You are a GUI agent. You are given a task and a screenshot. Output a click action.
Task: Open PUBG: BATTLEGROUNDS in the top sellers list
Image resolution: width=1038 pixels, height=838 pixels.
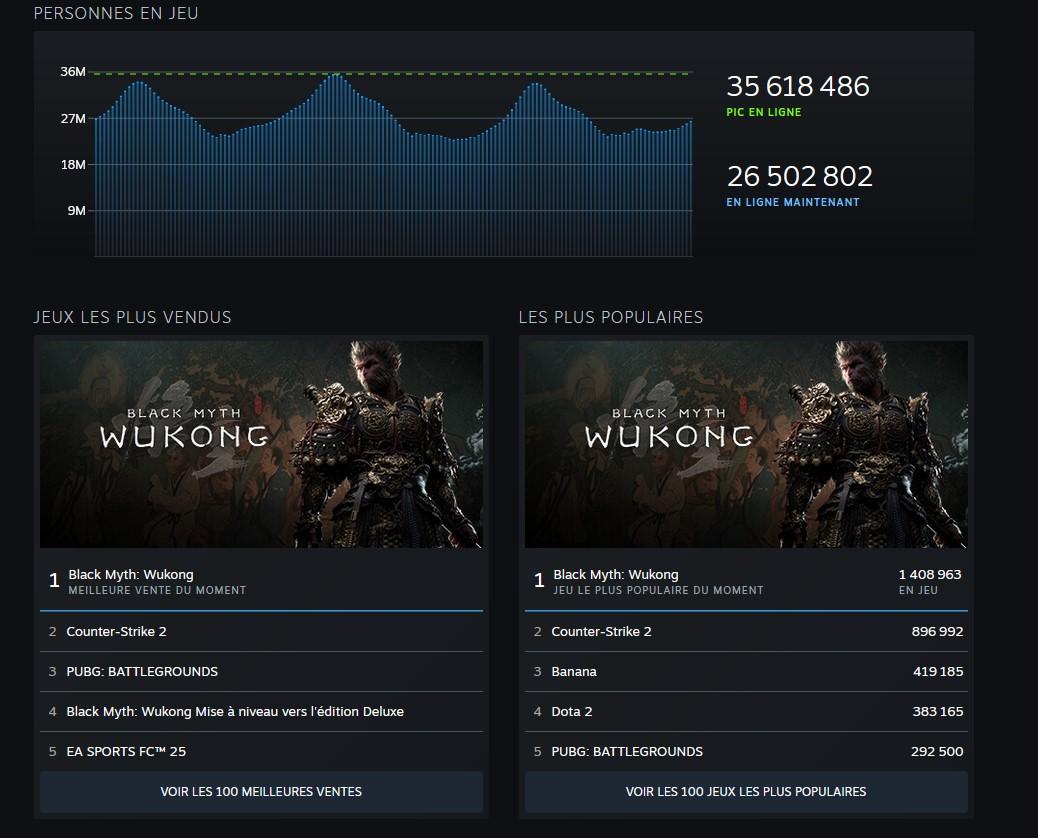click(261, 671)
